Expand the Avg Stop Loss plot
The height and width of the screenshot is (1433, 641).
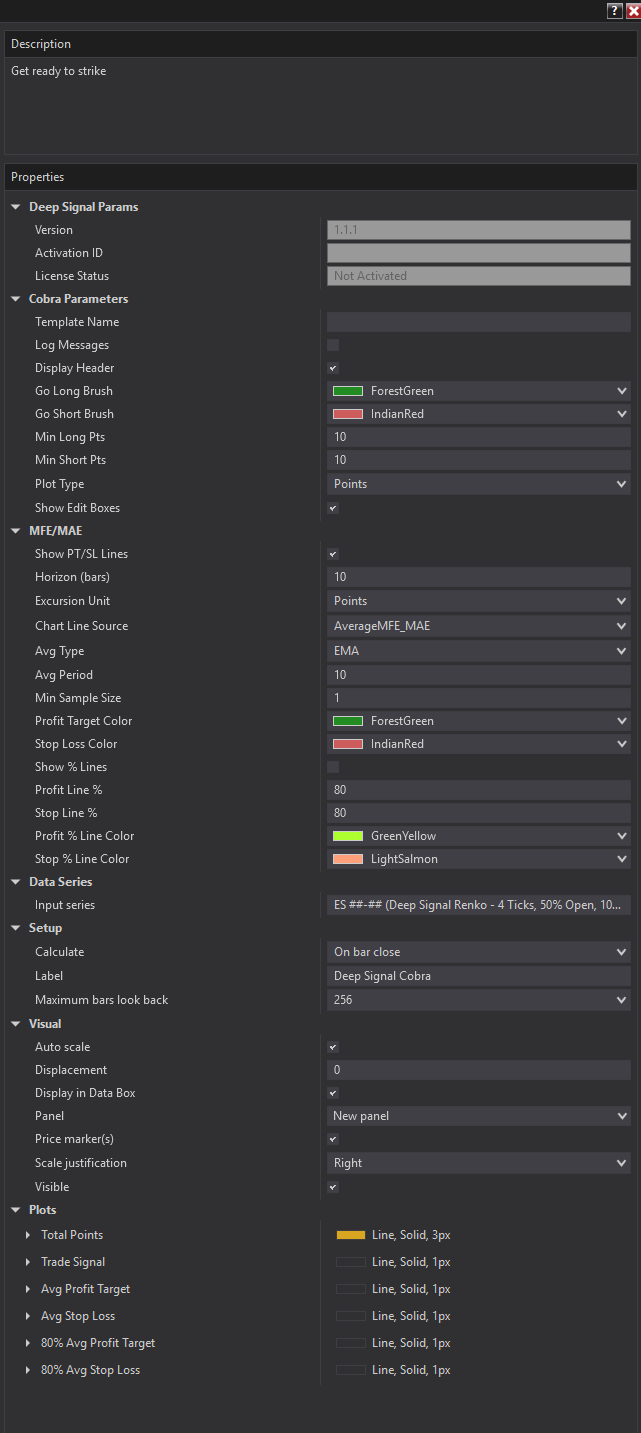[x=28, y=1316]
